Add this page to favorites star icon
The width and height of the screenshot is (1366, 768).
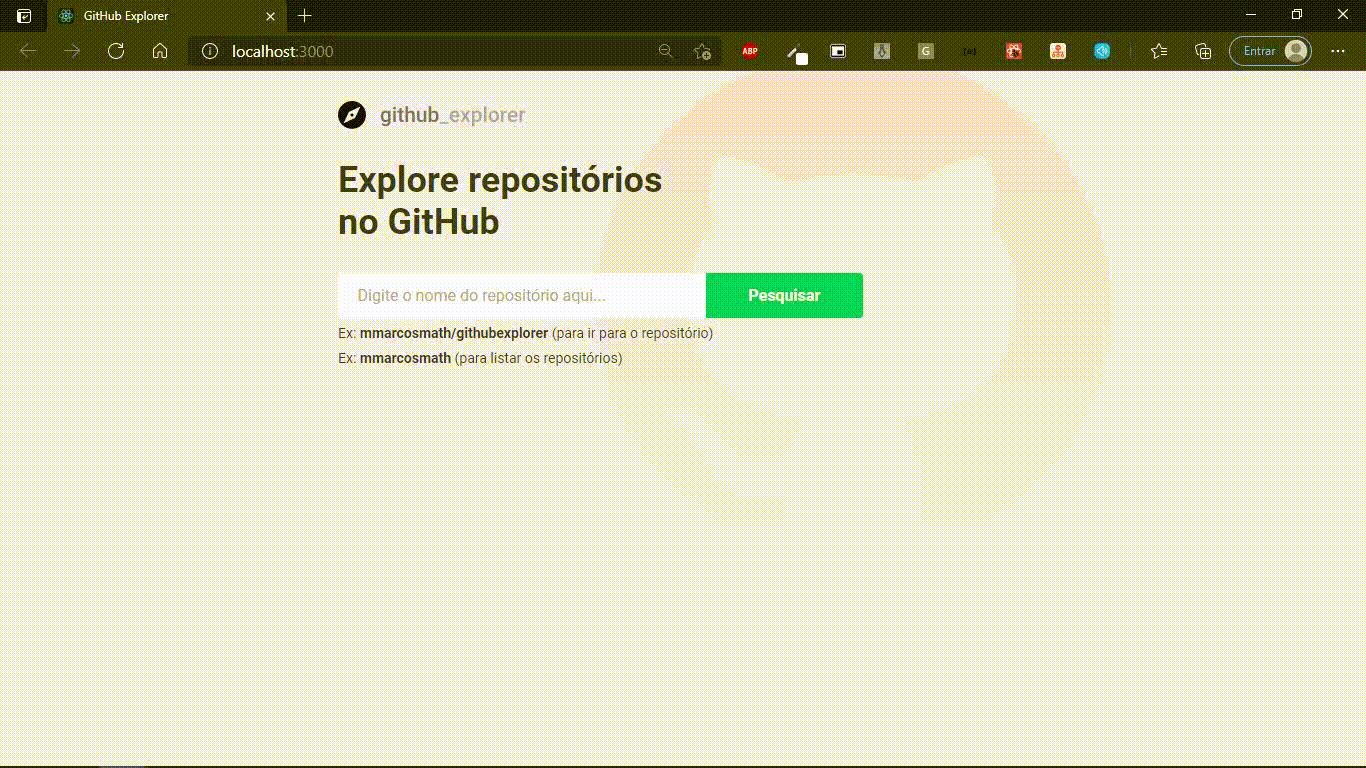pos(702,51)
